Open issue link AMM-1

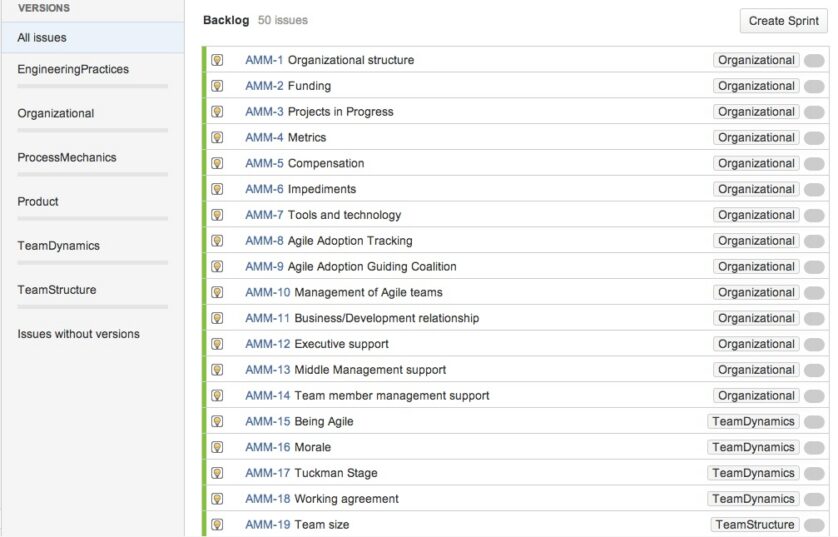click(264, 60)
